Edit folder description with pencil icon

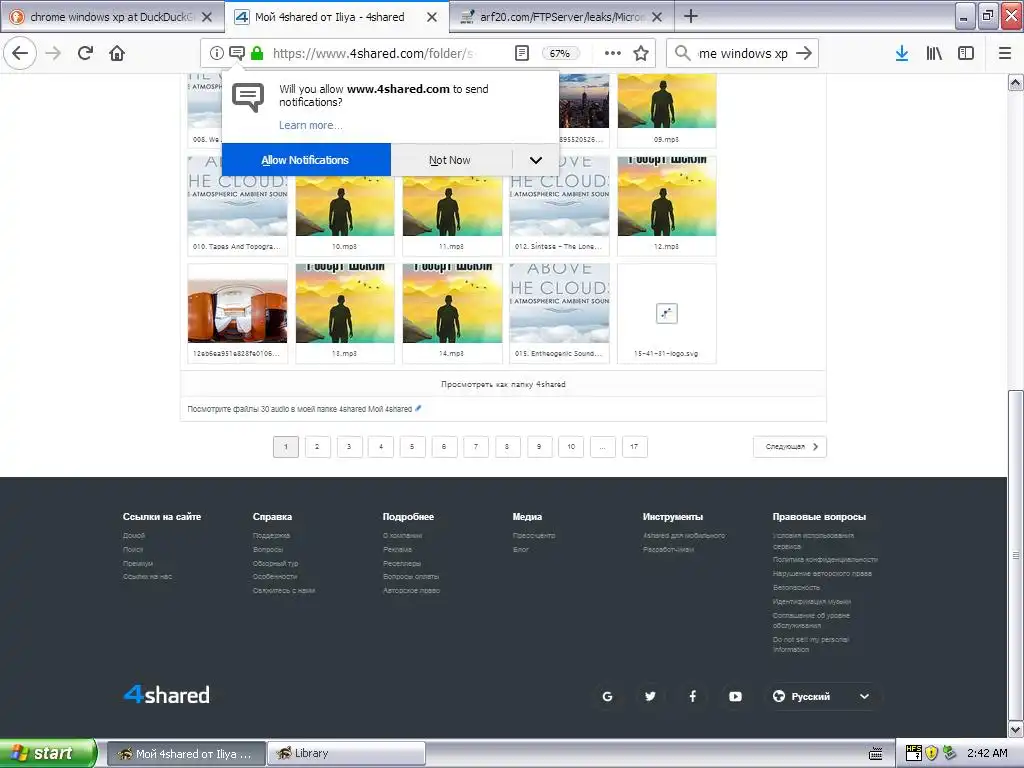coord(419,408)
